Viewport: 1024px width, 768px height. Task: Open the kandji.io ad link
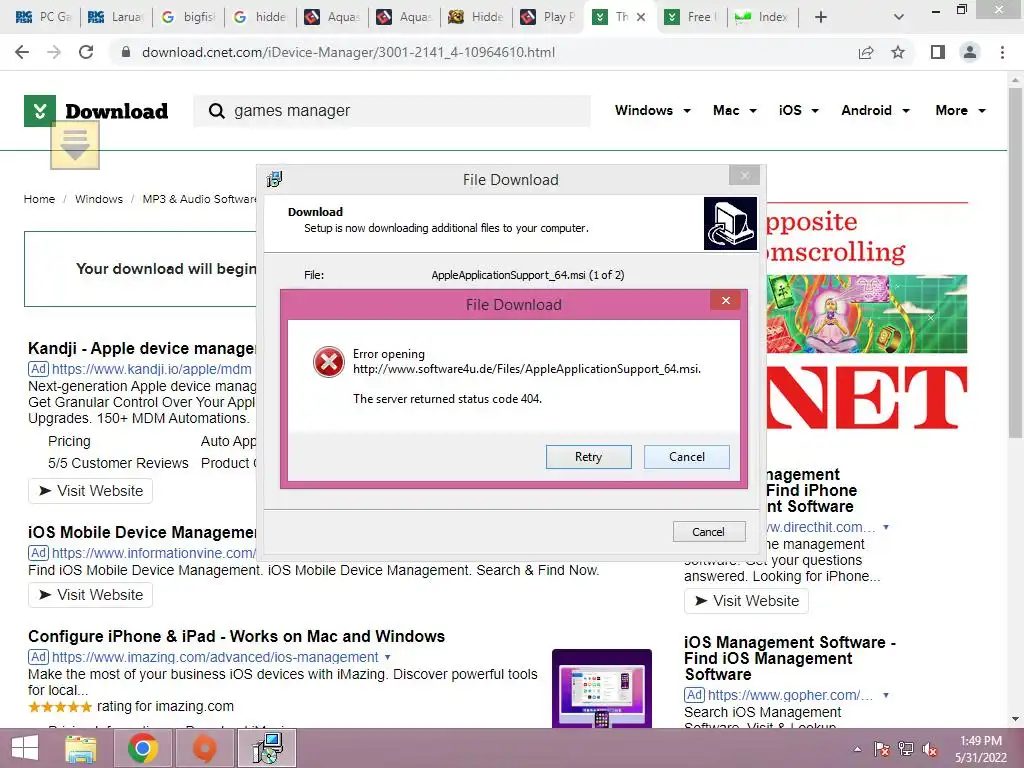click(x=152, y=369)
